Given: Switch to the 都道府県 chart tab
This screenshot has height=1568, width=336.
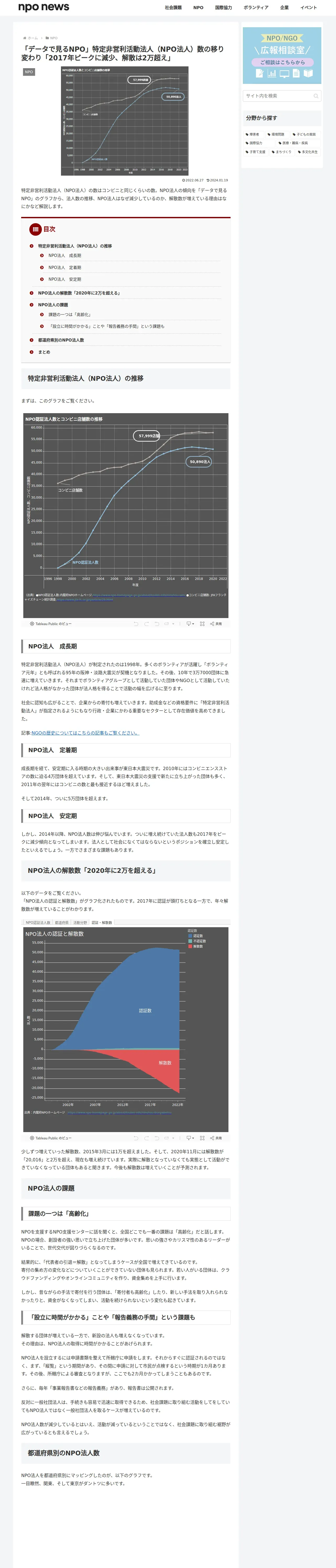Looking at the screenshot, I should [61, 922].
